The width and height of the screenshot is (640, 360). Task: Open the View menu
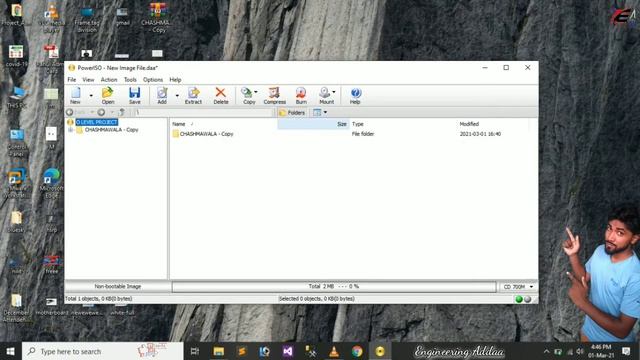[88, 80]
